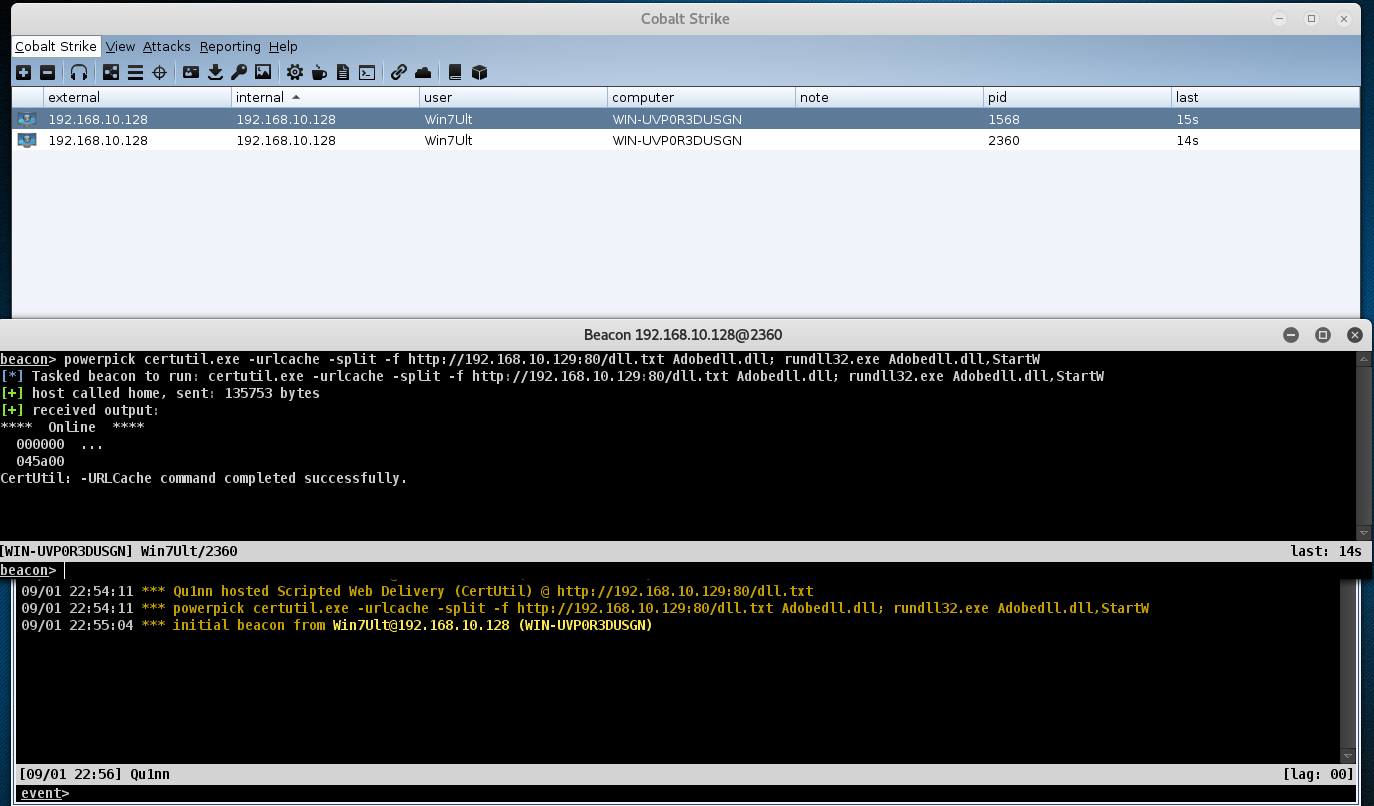Click the gear Generate Windows Executable icon
1374x806 pixels.
(295, 72)
